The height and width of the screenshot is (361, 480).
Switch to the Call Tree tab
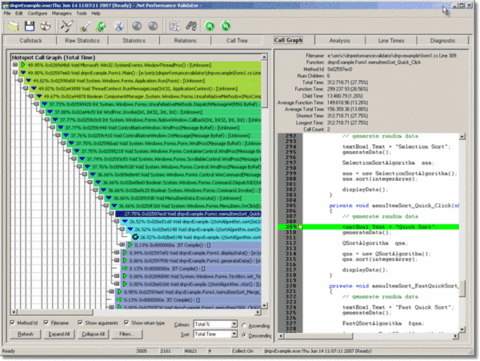point(237,40)
